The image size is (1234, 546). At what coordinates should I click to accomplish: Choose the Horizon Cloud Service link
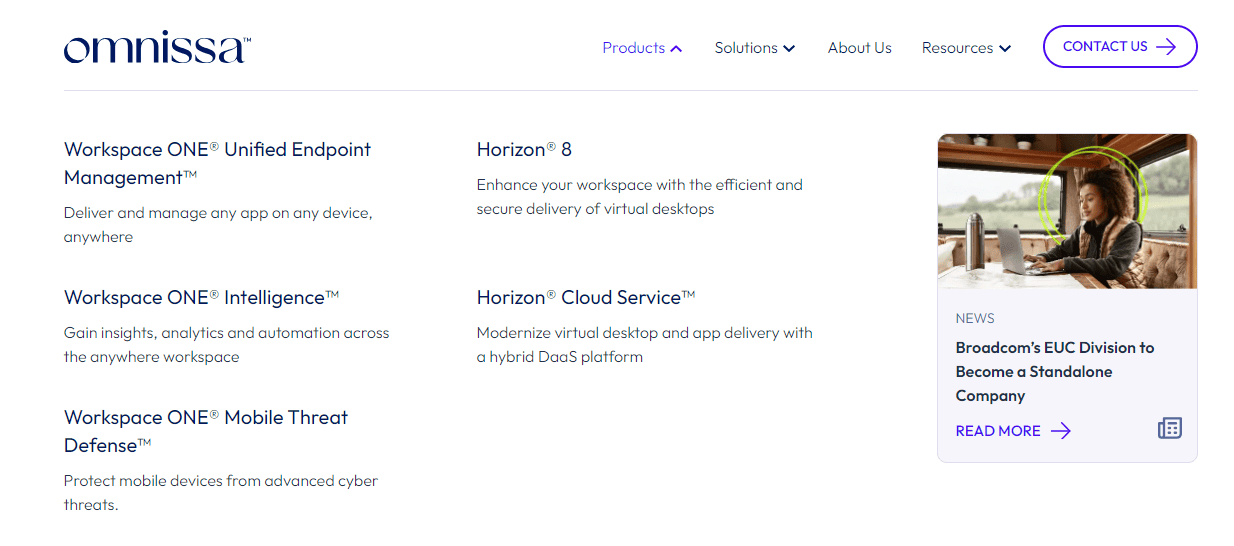coord(585,297)
